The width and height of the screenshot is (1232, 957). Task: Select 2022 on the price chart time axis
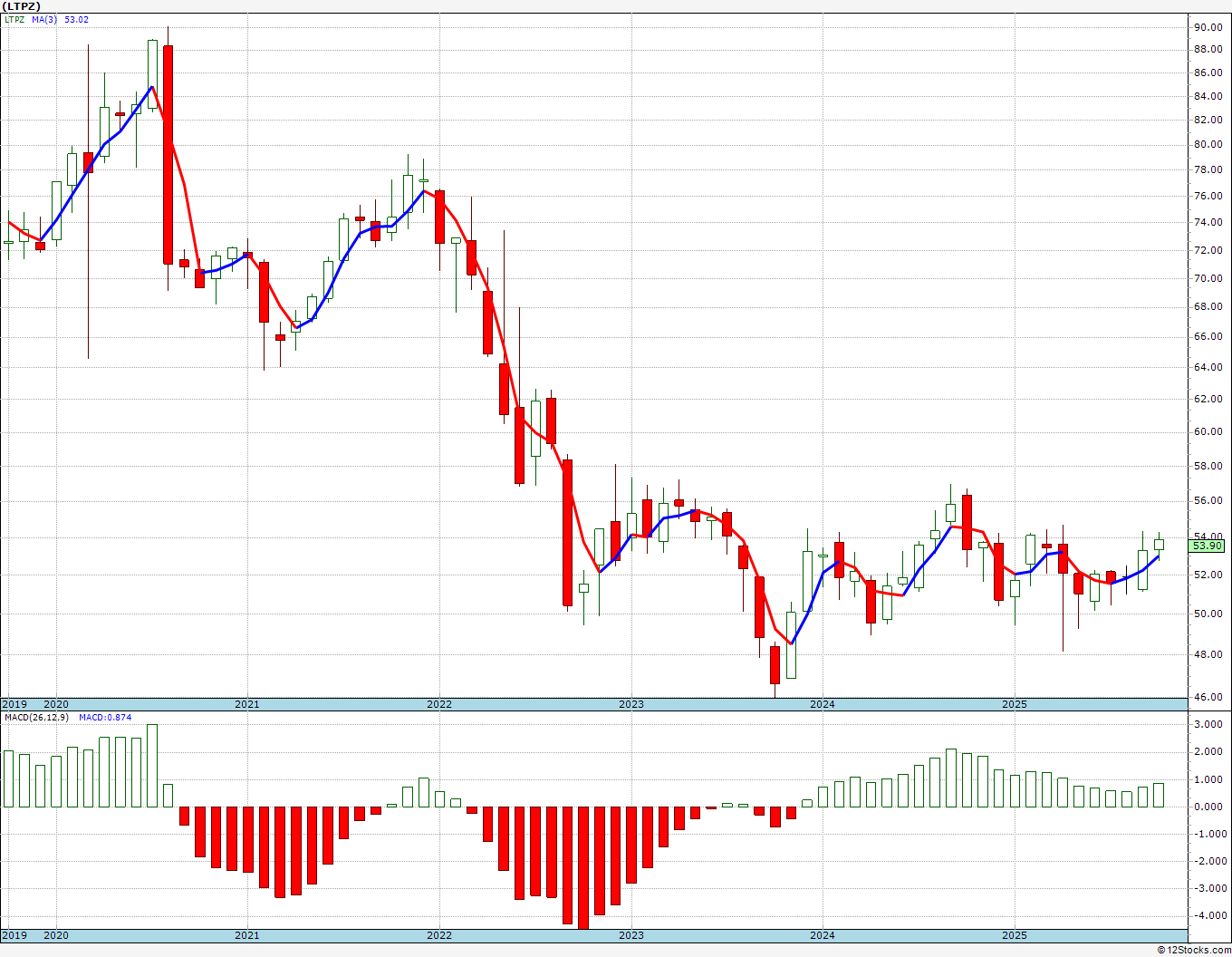tap(439, 704)
